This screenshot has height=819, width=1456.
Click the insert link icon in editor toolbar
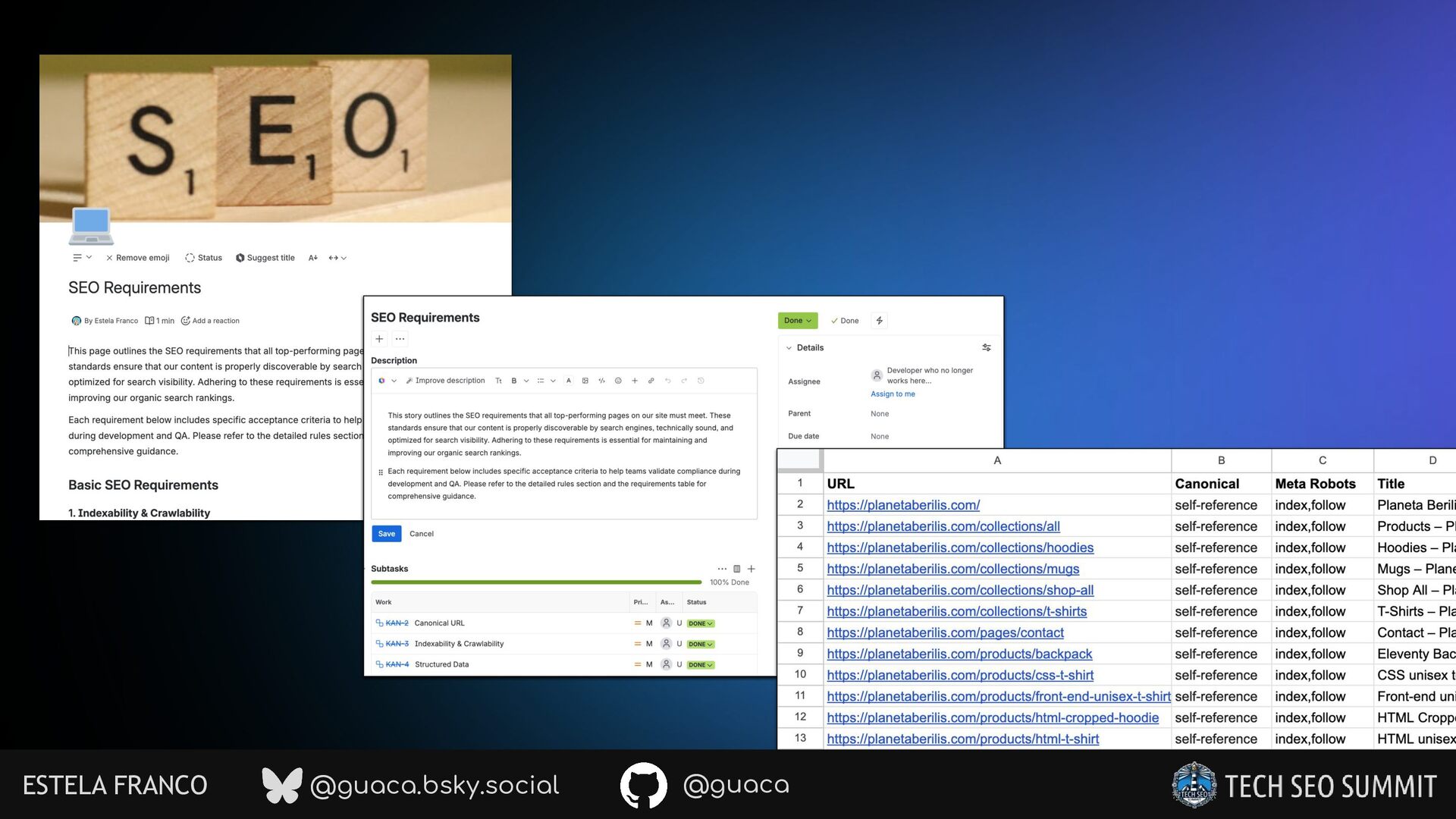click(651, 381)
